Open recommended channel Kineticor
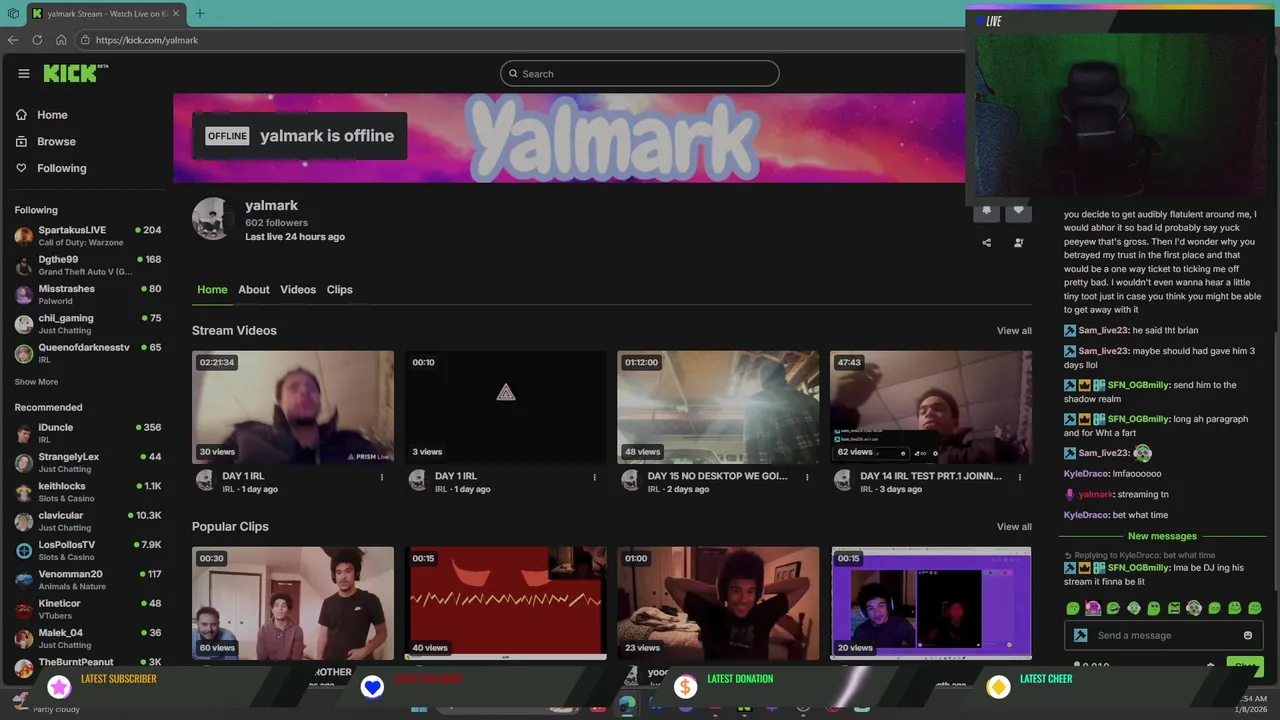Viewport: 1280px width, 720px height. (x=88, y=609)
